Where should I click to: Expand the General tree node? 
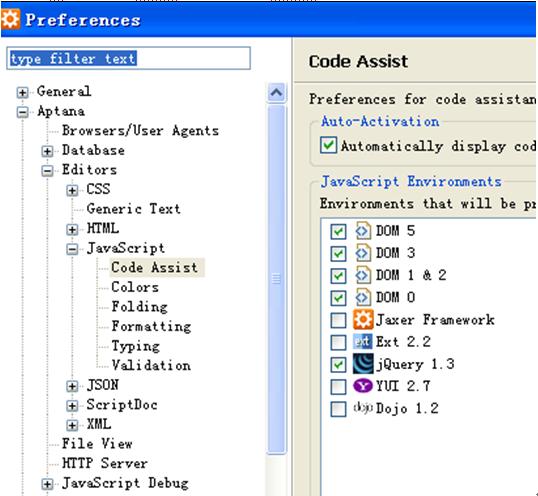click(22, 92)
